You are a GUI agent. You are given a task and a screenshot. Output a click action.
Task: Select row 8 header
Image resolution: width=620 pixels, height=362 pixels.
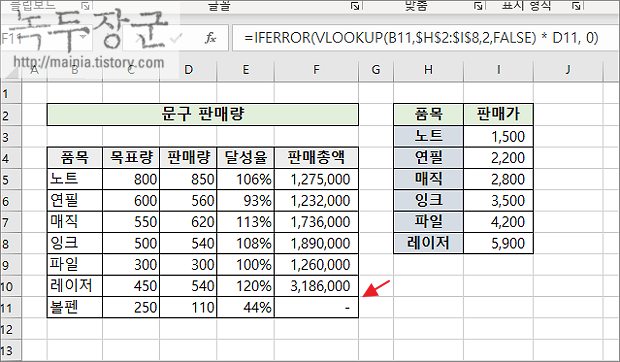coord(11,243)
